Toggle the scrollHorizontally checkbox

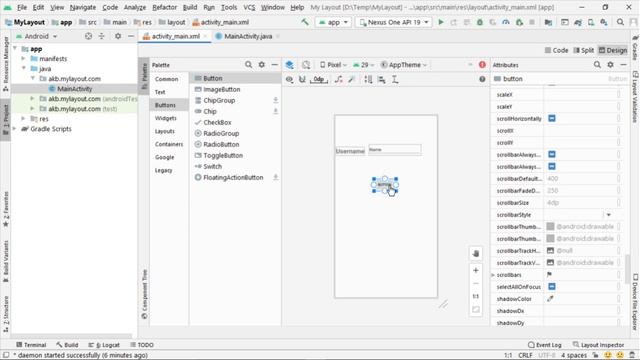pos(552,118)
